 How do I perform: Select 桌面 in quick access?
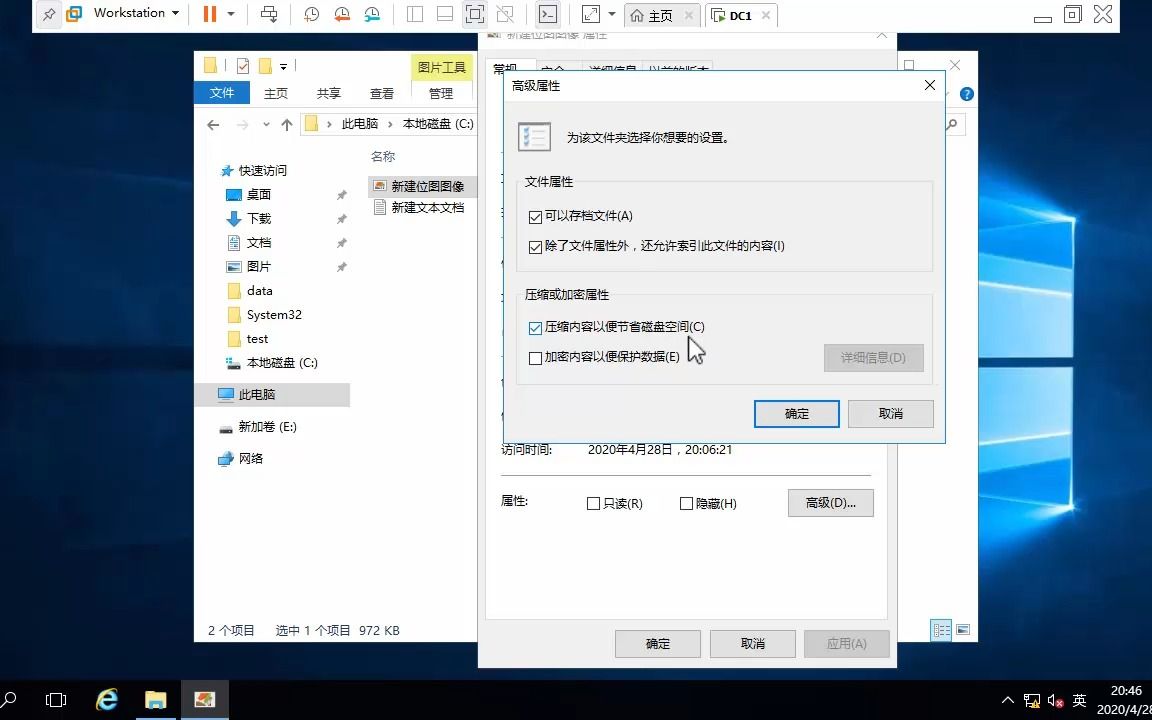[x=259, y=195]
